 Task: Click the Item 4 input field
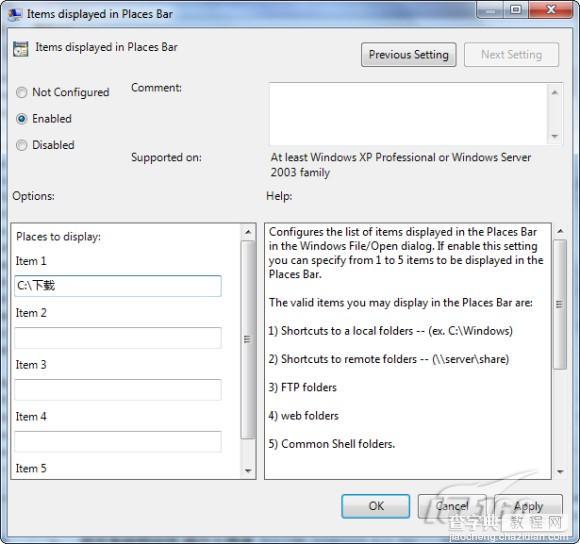(118, 441)
